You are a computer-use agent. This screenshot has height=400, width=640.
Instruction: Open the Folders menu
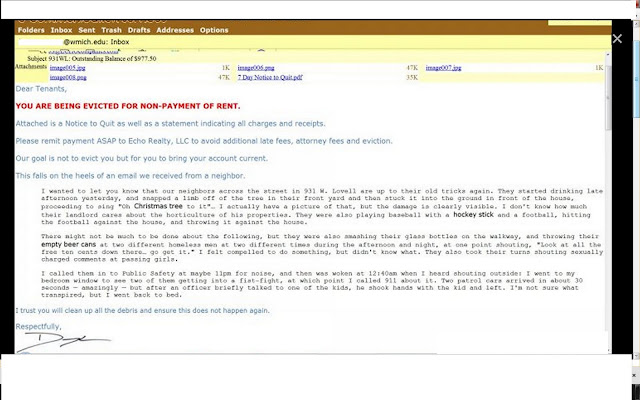coord(31,30)
